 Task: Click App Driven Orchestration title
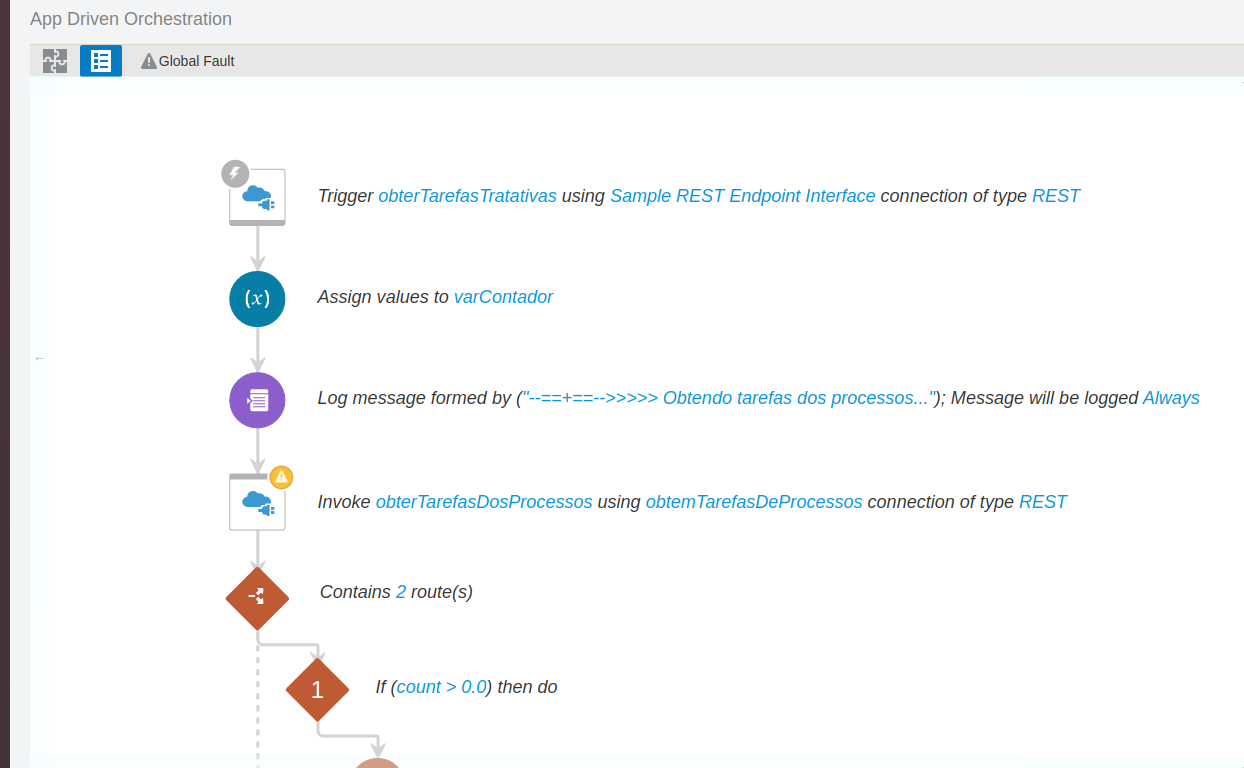coord(131,19)
